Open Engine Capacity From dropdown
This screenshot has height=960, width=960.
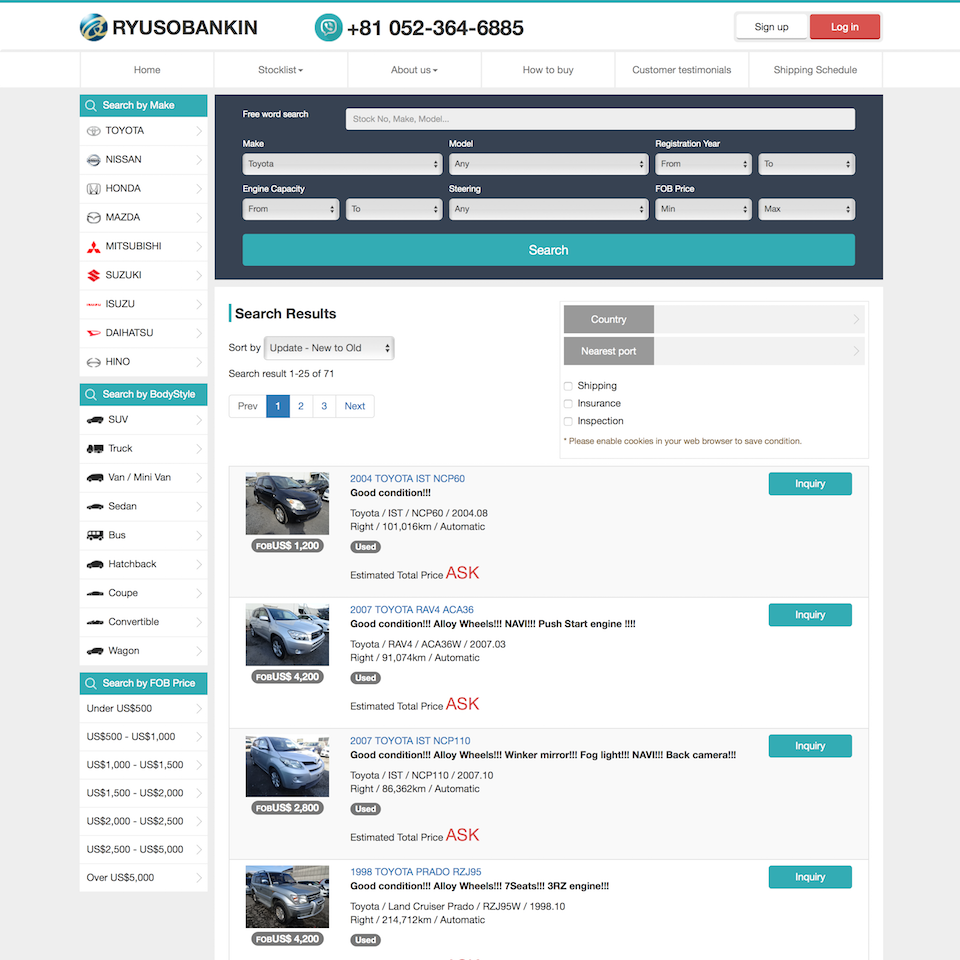291,209
